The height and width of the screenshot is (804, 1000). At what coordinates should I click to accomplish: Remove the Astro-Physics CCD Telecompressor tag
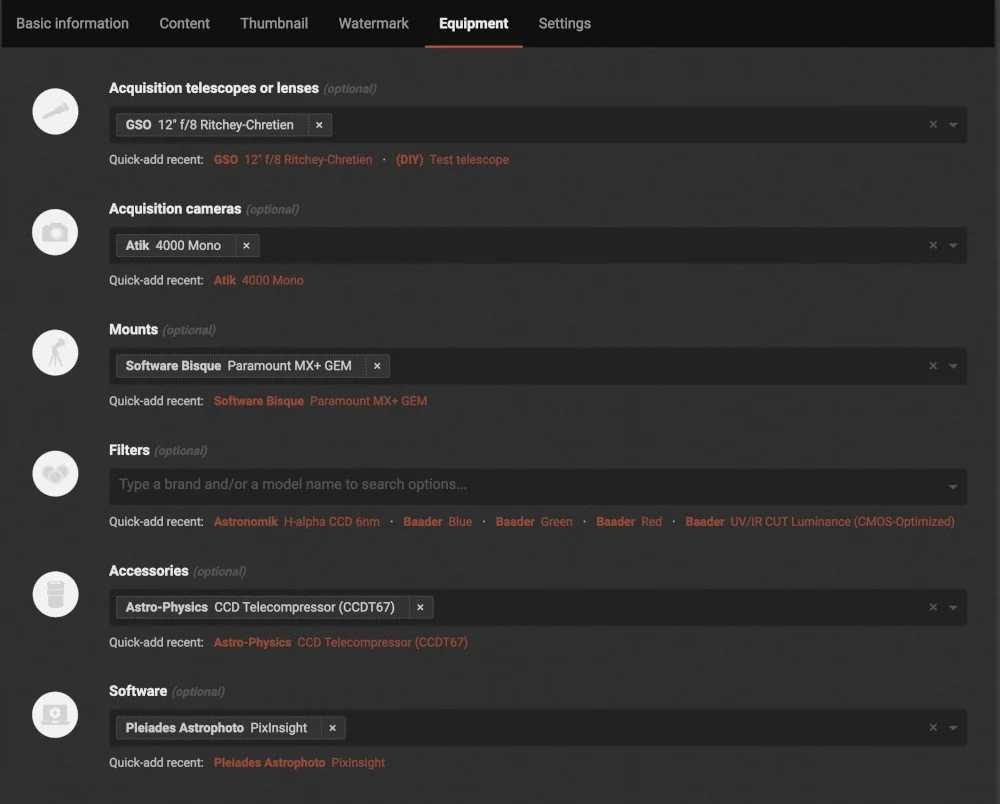[420, 607]
